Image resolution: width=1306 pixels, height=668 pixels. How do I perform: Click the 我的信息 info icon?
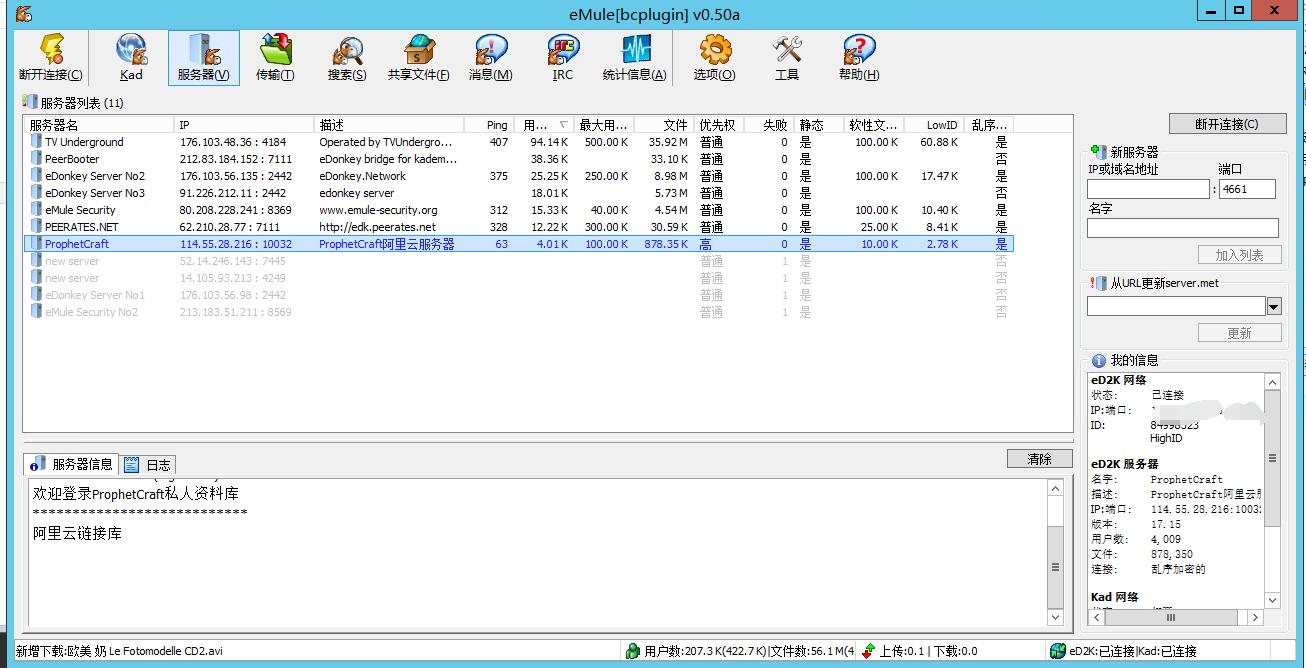1098,360
